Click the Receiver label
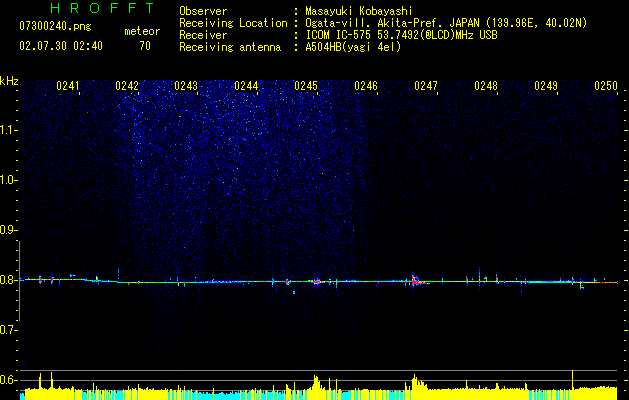 [203, 35]
